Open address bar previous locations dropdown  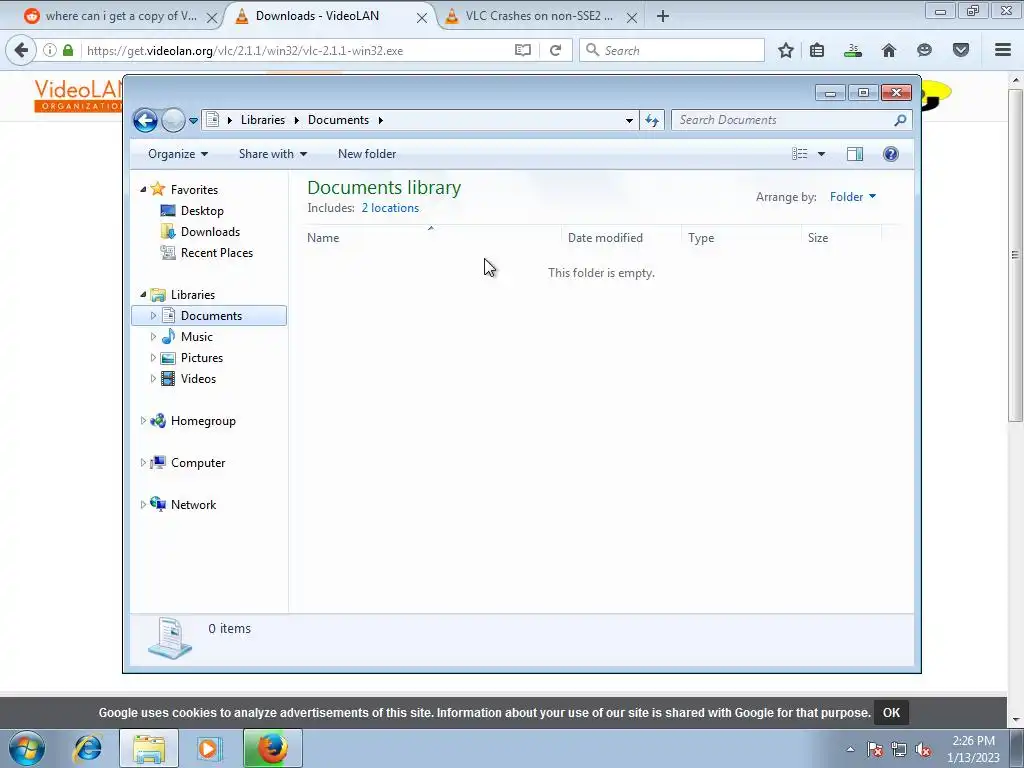[629, 120]
